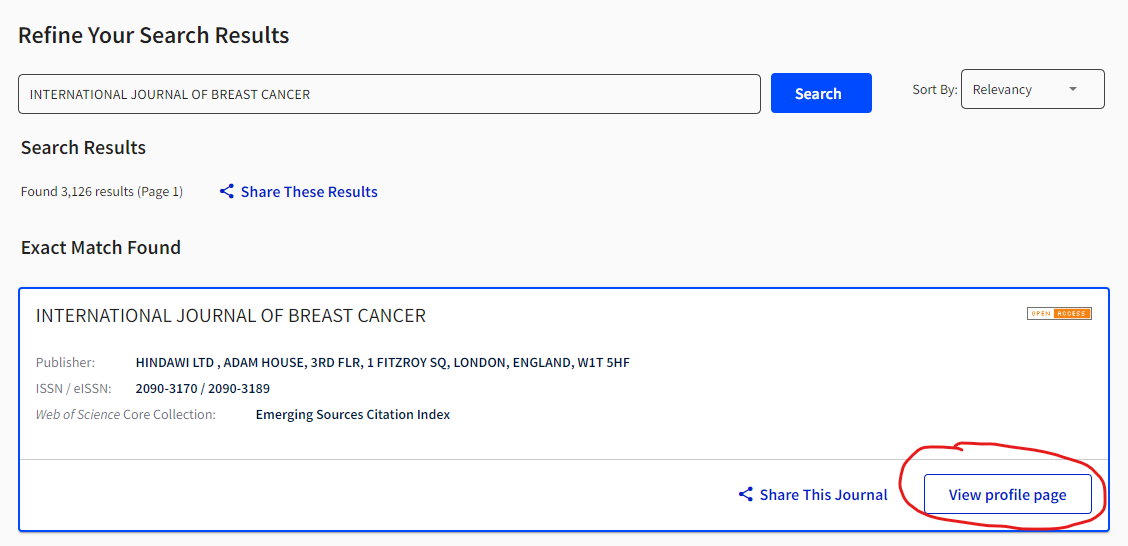Click the Sort By dropdown arrow
This screenshot has height=546, width=1128.
1073,89
